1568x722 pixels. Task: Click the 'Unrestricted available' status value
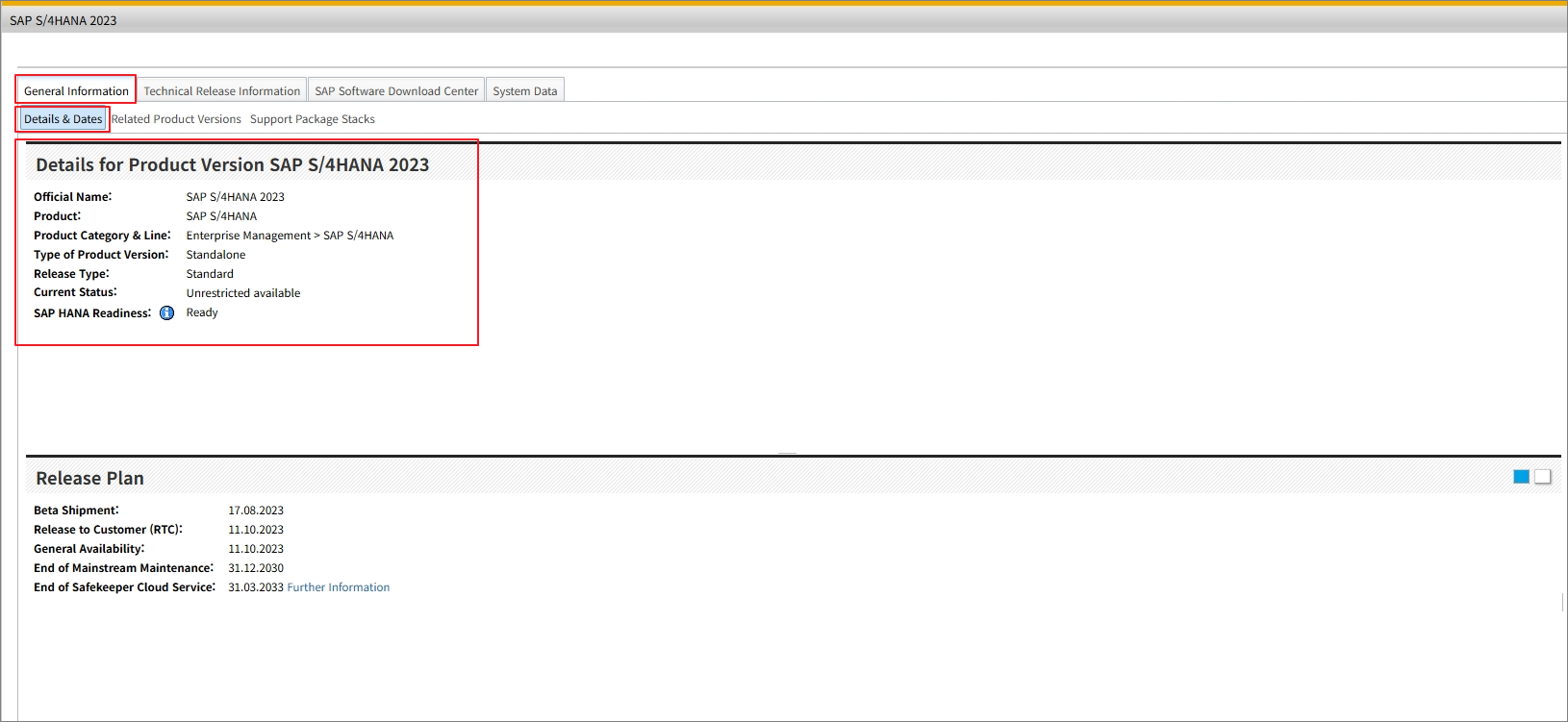click(x=243, y=293)
